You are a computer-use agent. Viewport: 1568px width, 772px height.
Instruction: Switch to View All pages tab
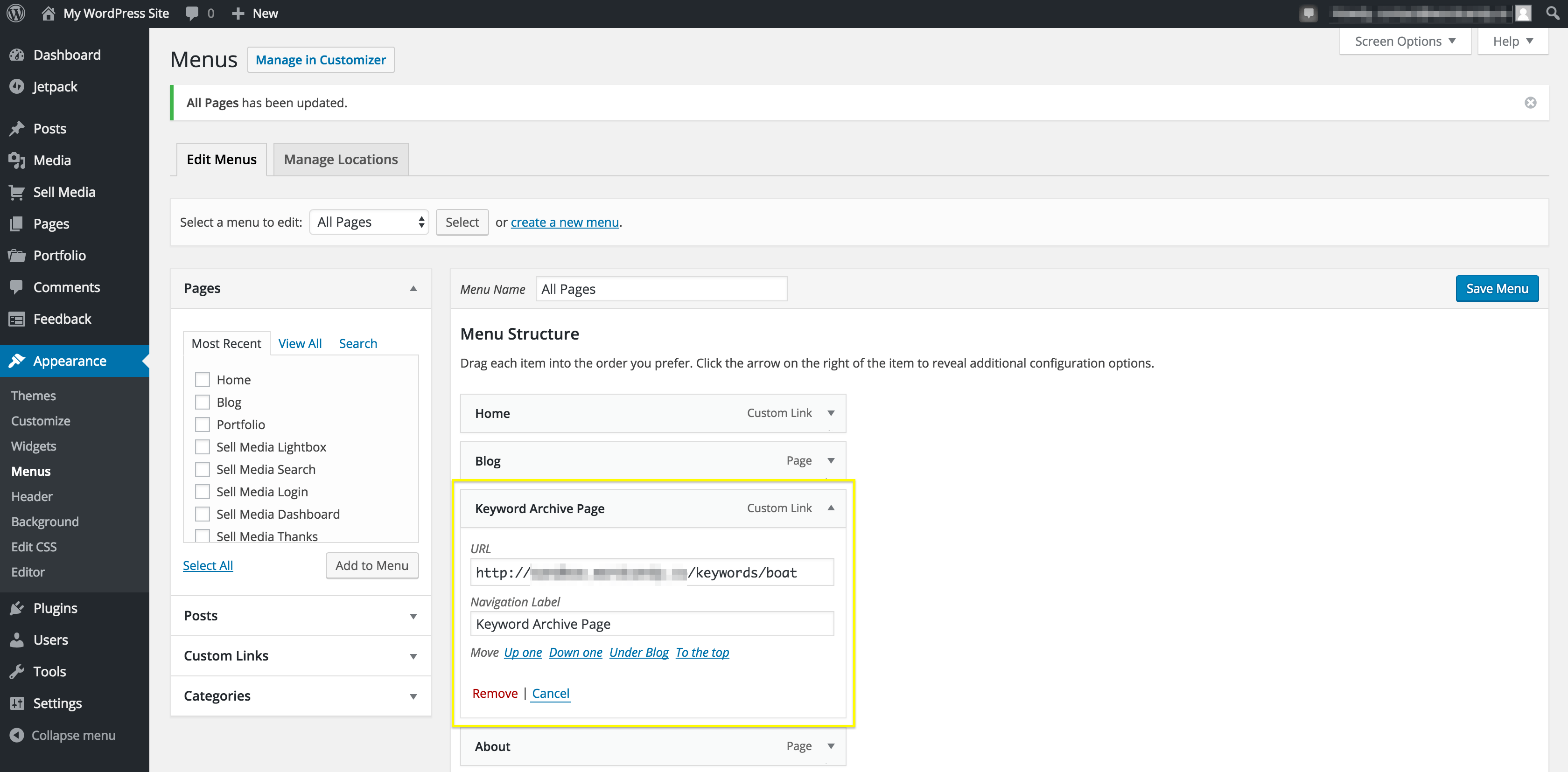point(300,343)
